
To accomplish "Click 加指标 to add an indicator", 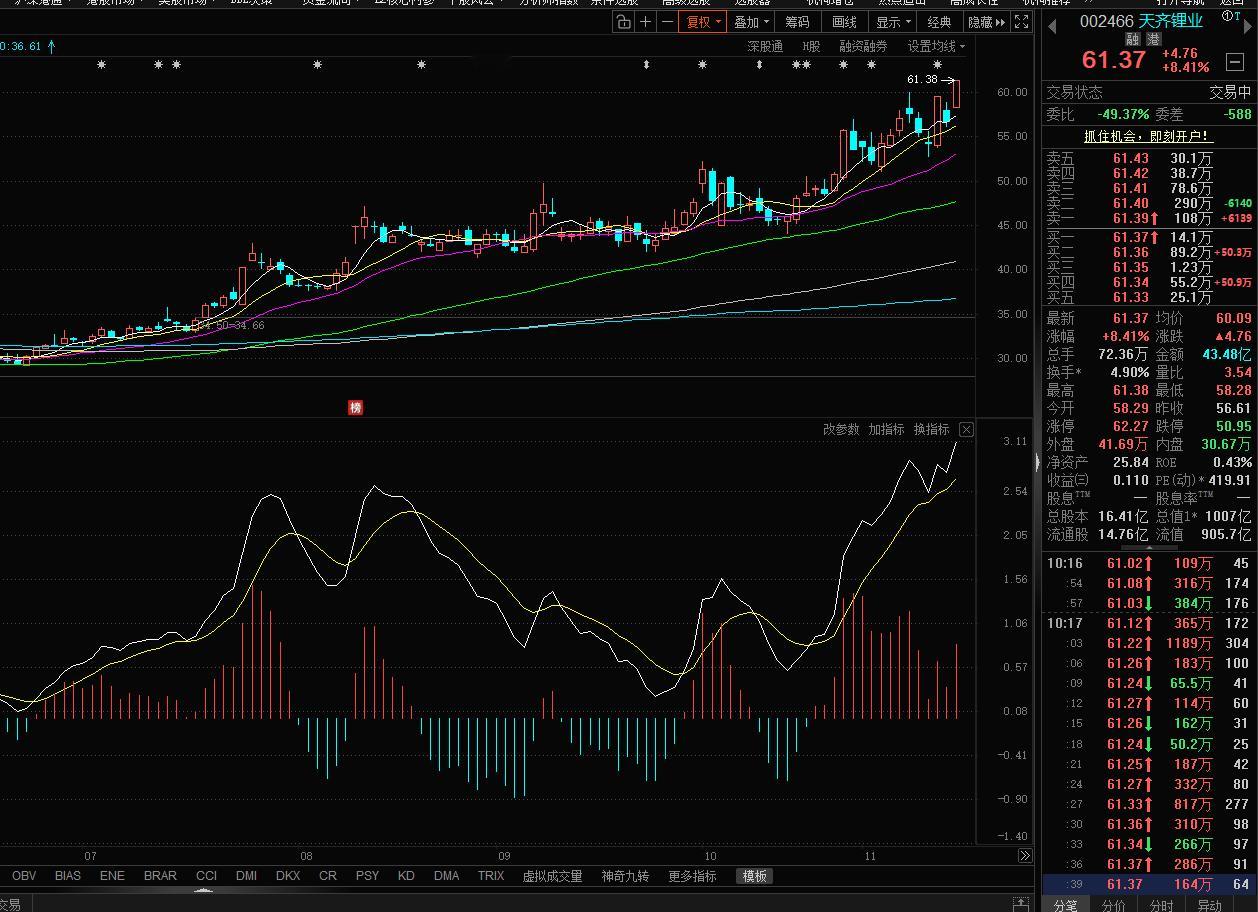I will [x=886, y=429].
